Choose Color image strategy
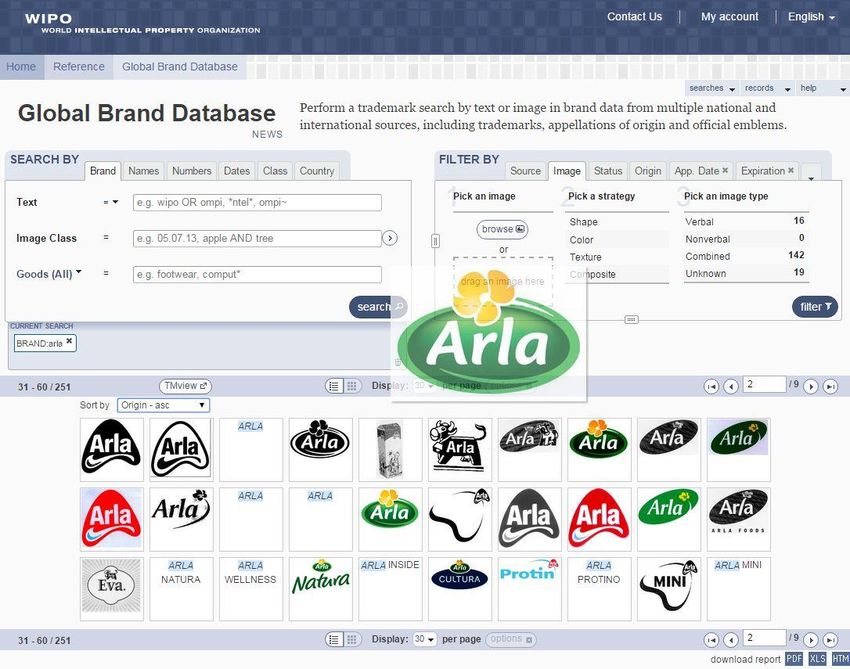This screenshot has width=850, height=669. [x=619, y=240]
